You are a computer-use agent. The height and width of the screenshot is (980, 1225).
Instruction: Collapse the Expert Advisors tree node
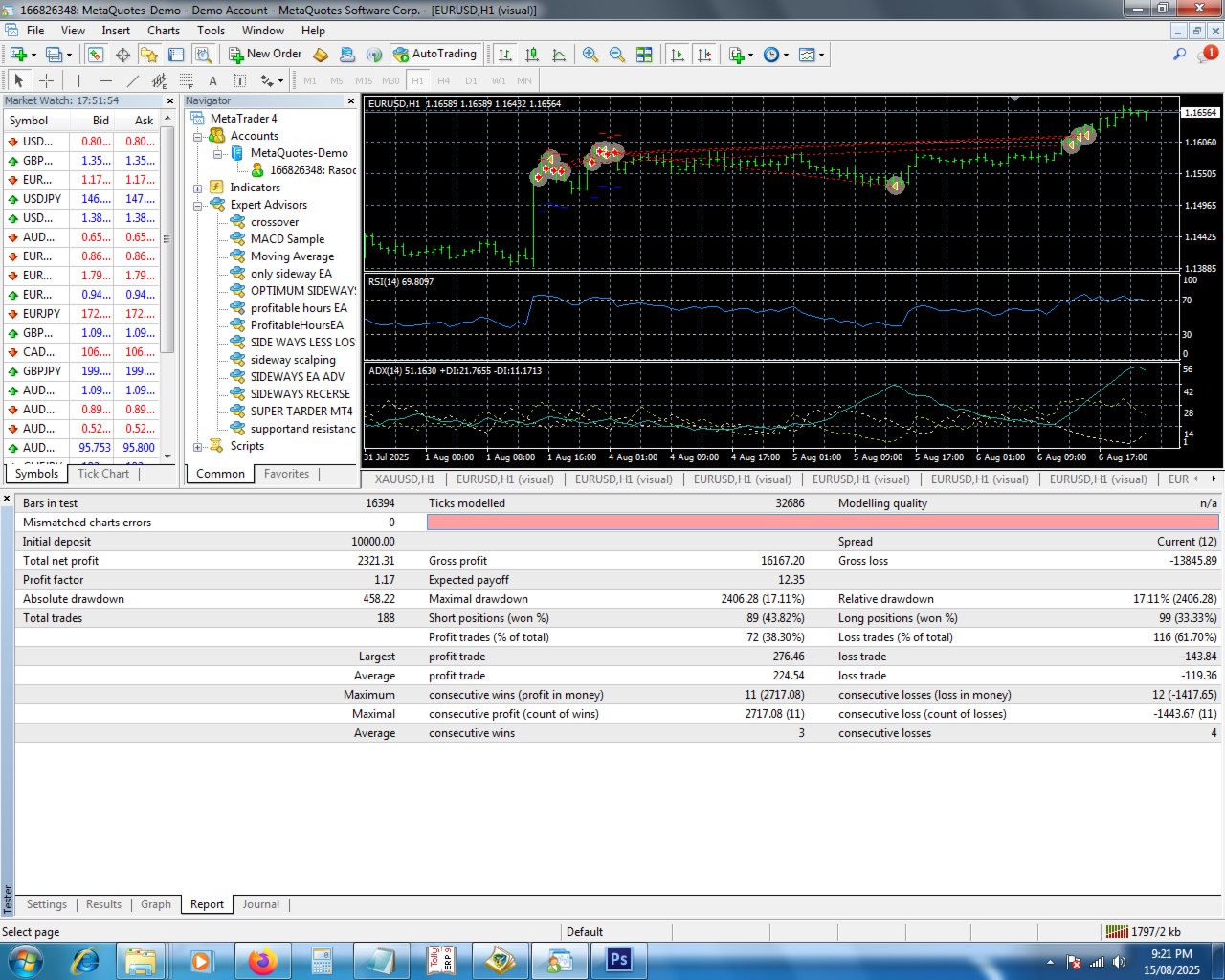198,205
